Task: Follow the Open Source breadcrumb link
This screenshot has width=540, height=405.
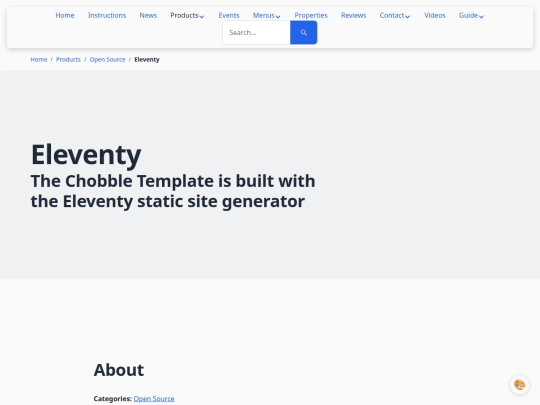Action: (x=107, y=60)
